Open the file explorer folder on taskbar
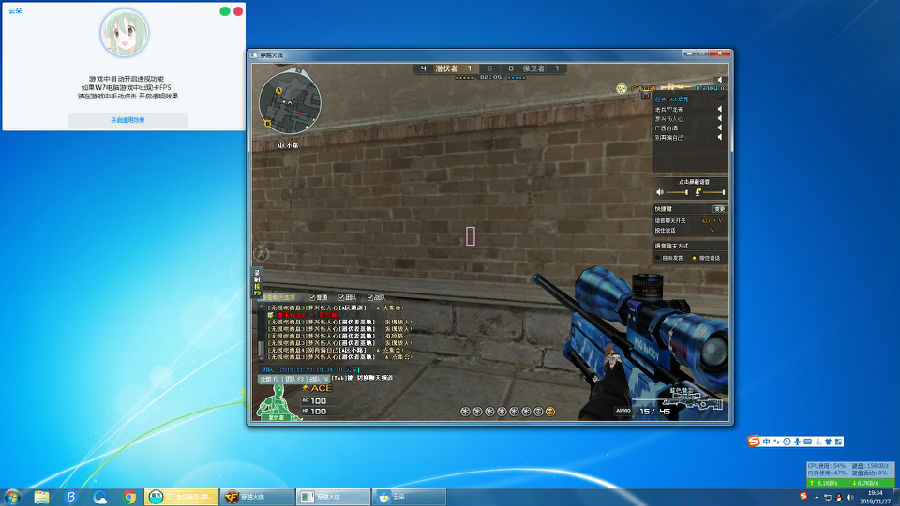Viewport: 900px width, 506px height. point(41,497)
